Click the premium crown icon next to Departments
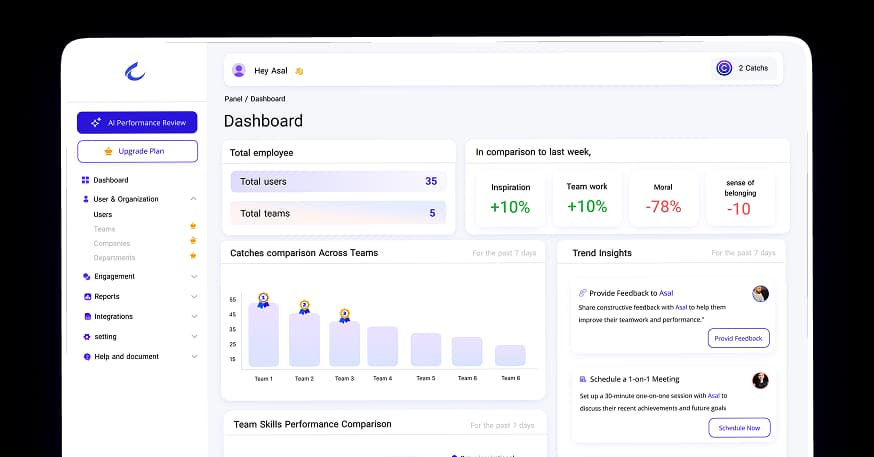 click(x=193, y=257)
